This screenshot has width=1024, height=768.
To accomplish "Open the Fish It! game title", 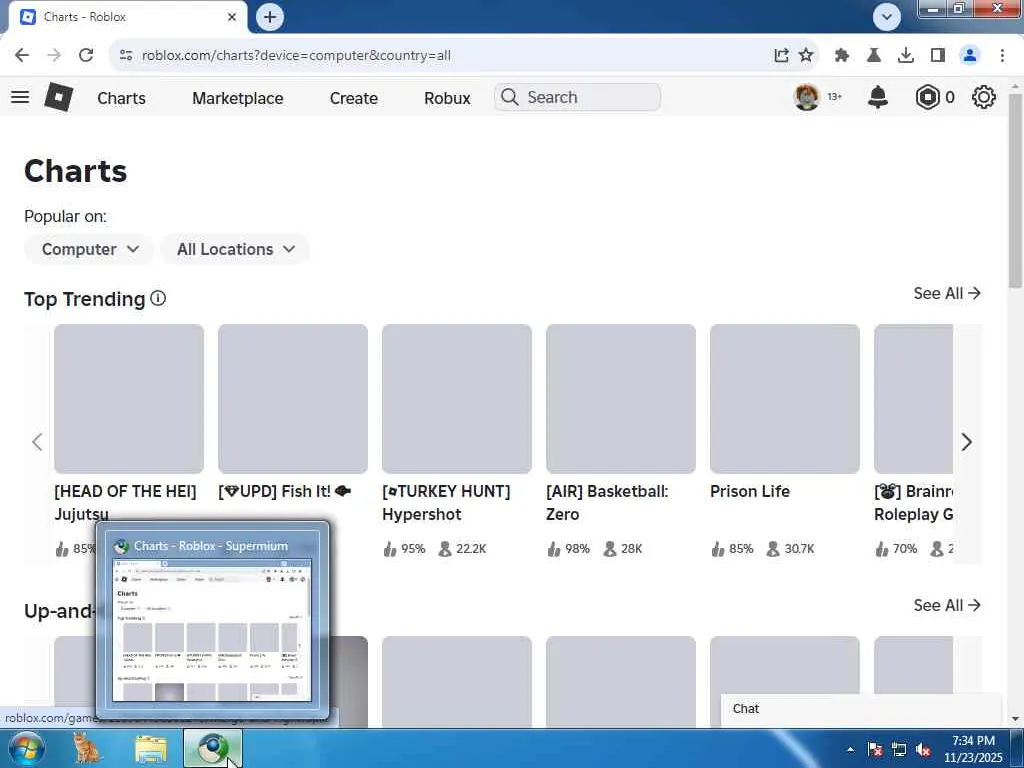I will (285, 491).
